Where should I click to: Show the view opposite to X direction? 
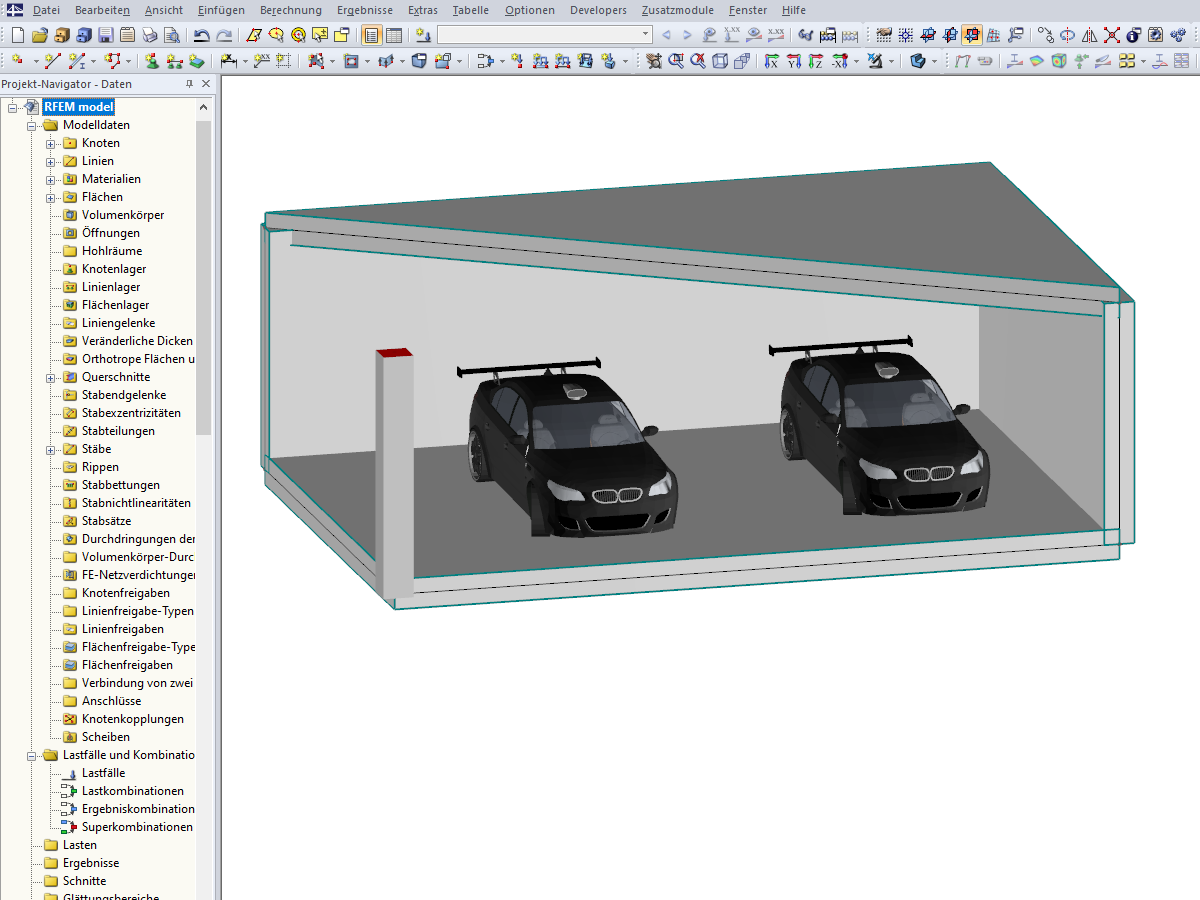(838, 61)
